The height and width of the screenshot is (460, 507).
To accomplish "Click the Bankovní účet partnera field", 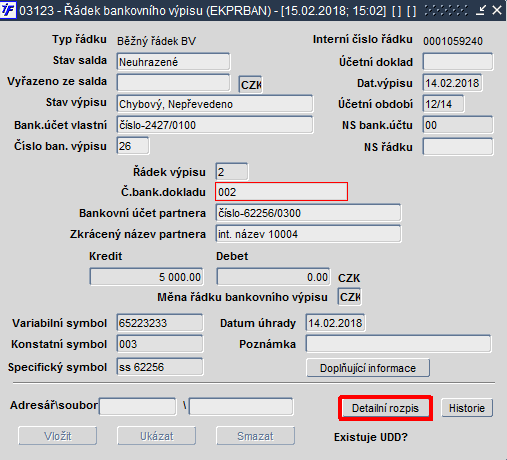I will [x=308, y=213].
